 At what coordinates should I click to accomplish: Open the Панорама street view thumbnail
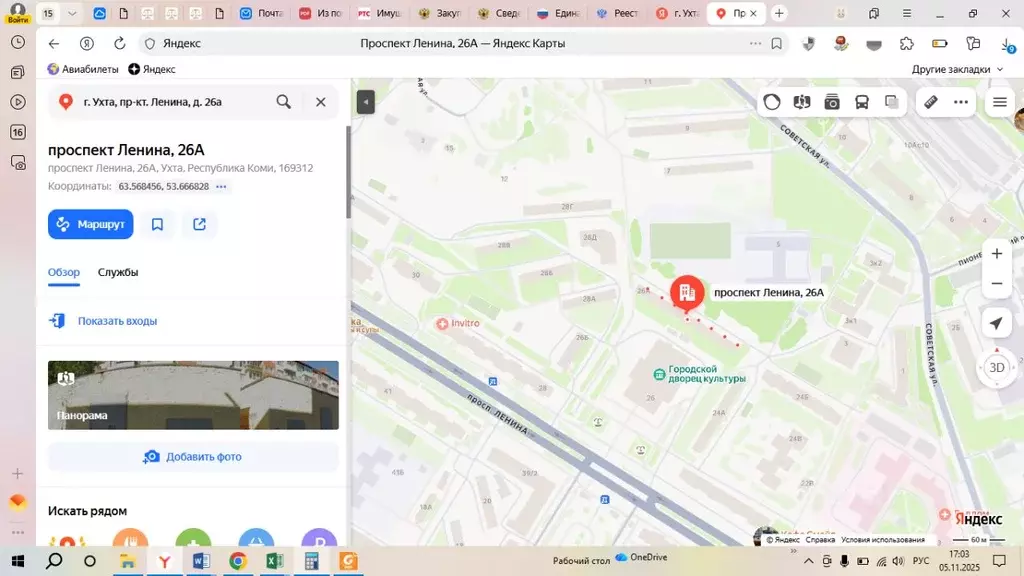[192, 395]
